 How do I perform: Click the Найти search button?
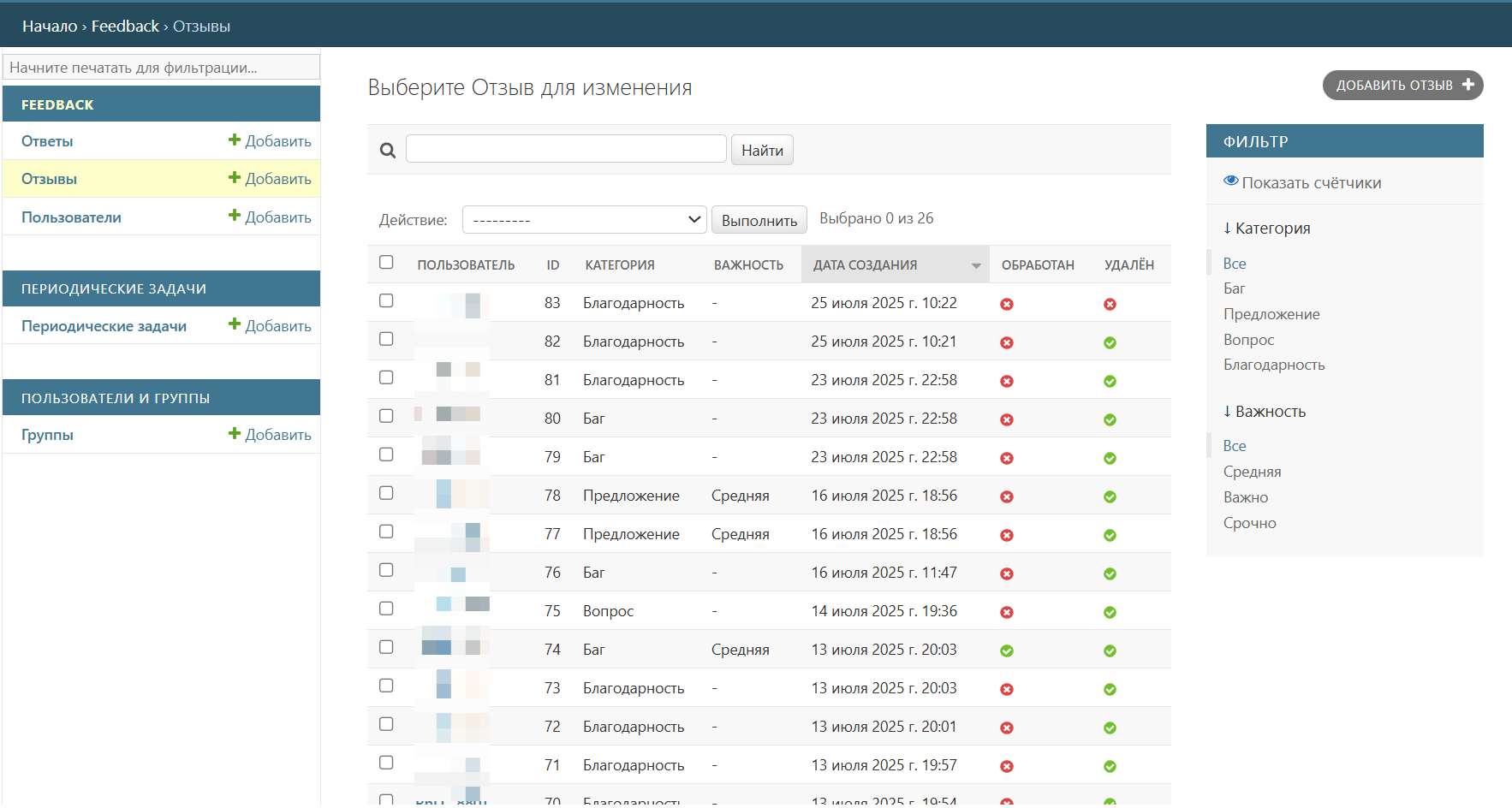(x=762, y=151)
